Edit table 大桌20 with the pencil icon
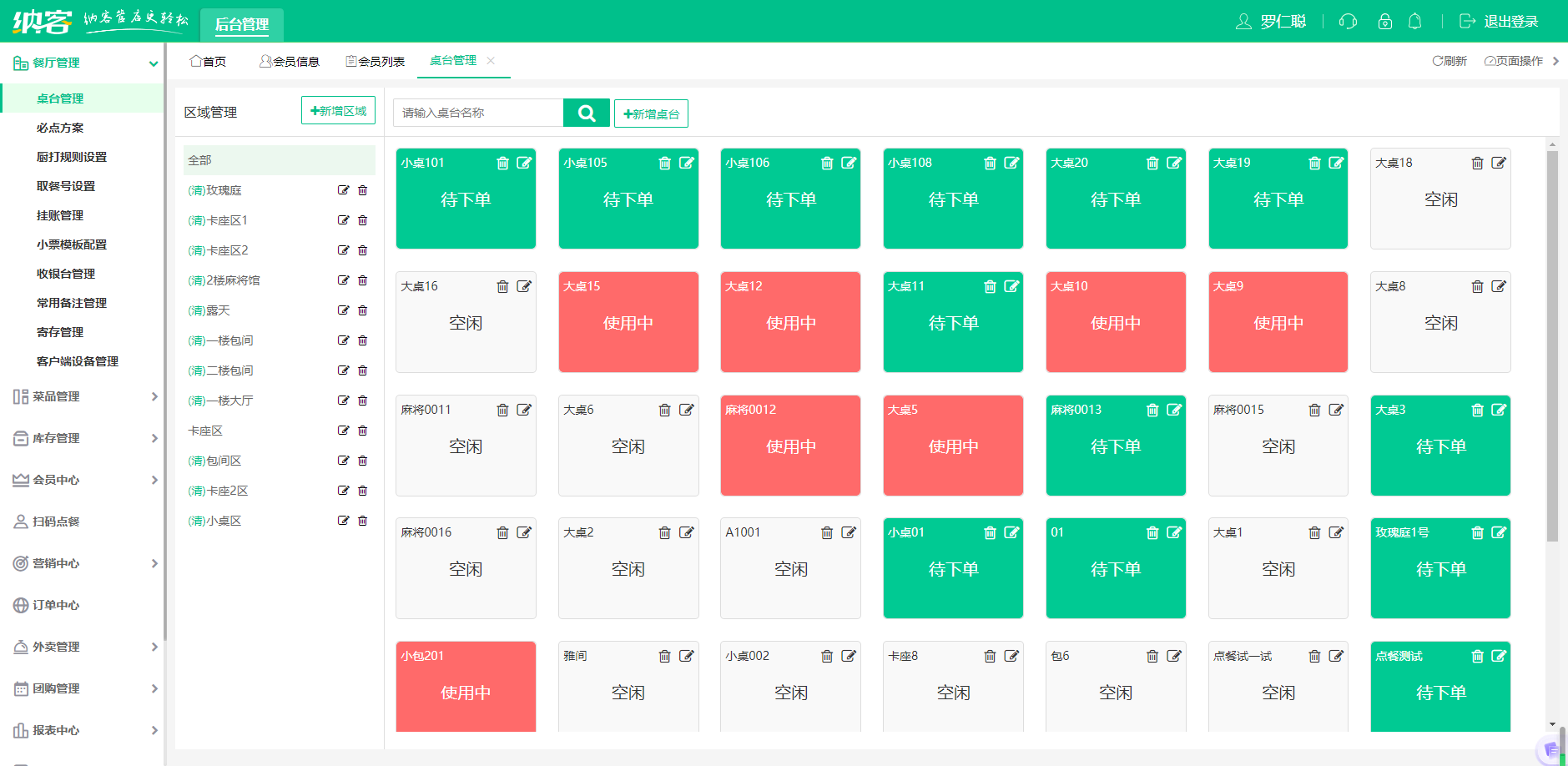1568x766 pixels. coord(1175,163)
